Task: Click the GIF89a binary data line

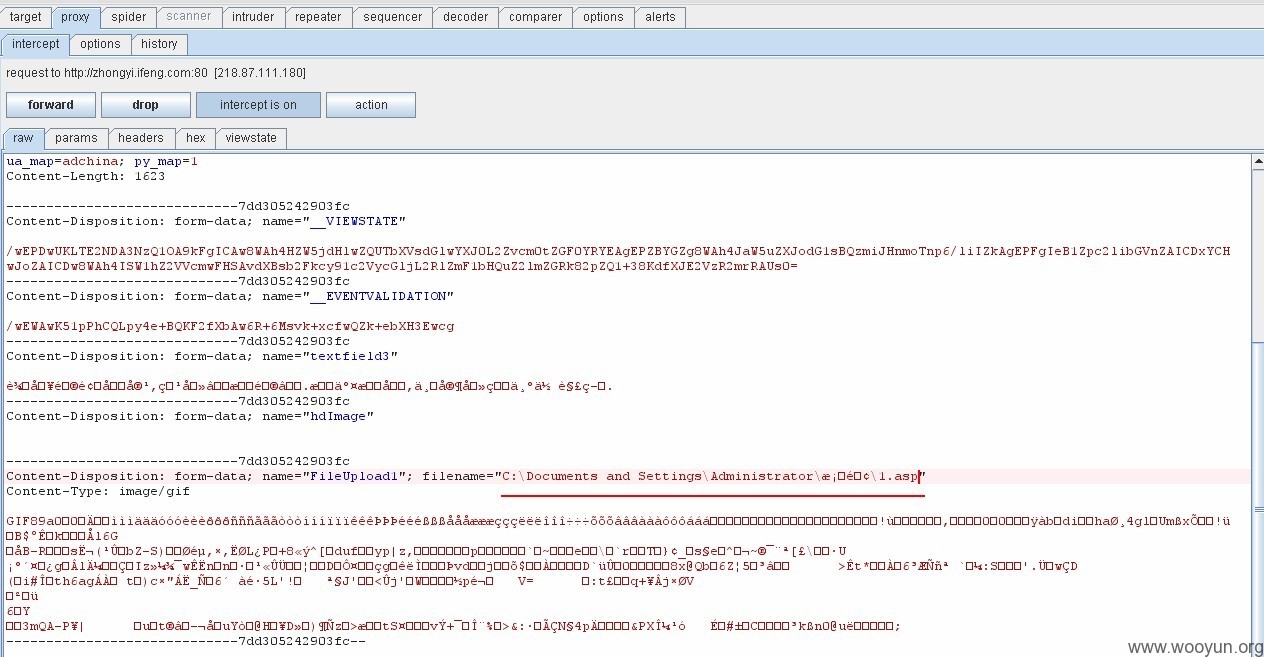Action: 618,521
